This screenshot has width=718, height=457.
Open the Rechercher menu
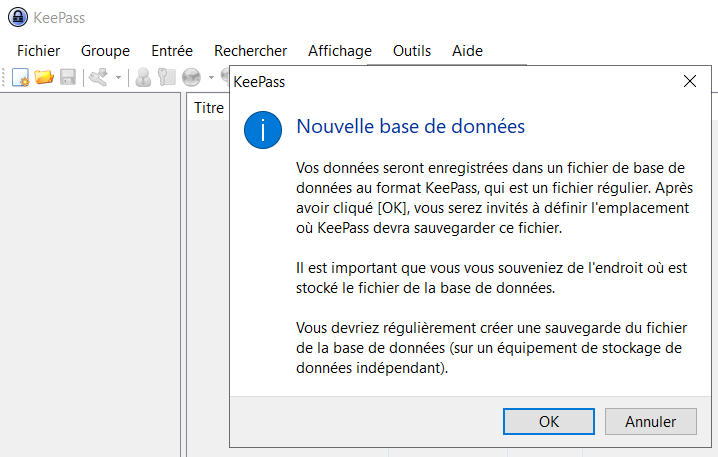point(250,51)
